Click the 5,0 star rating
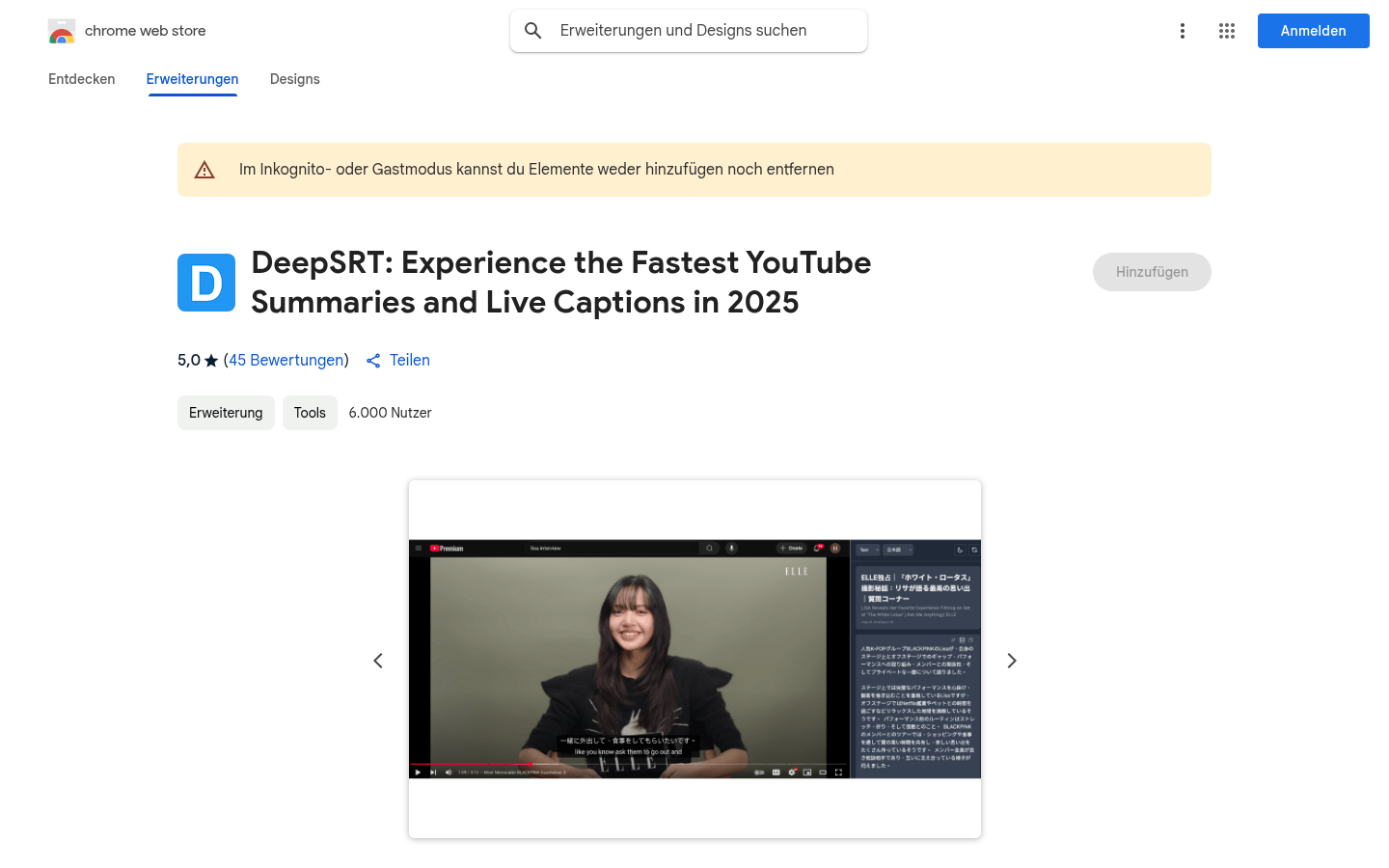Viewport: 1389px width, 868px height. 198,360
